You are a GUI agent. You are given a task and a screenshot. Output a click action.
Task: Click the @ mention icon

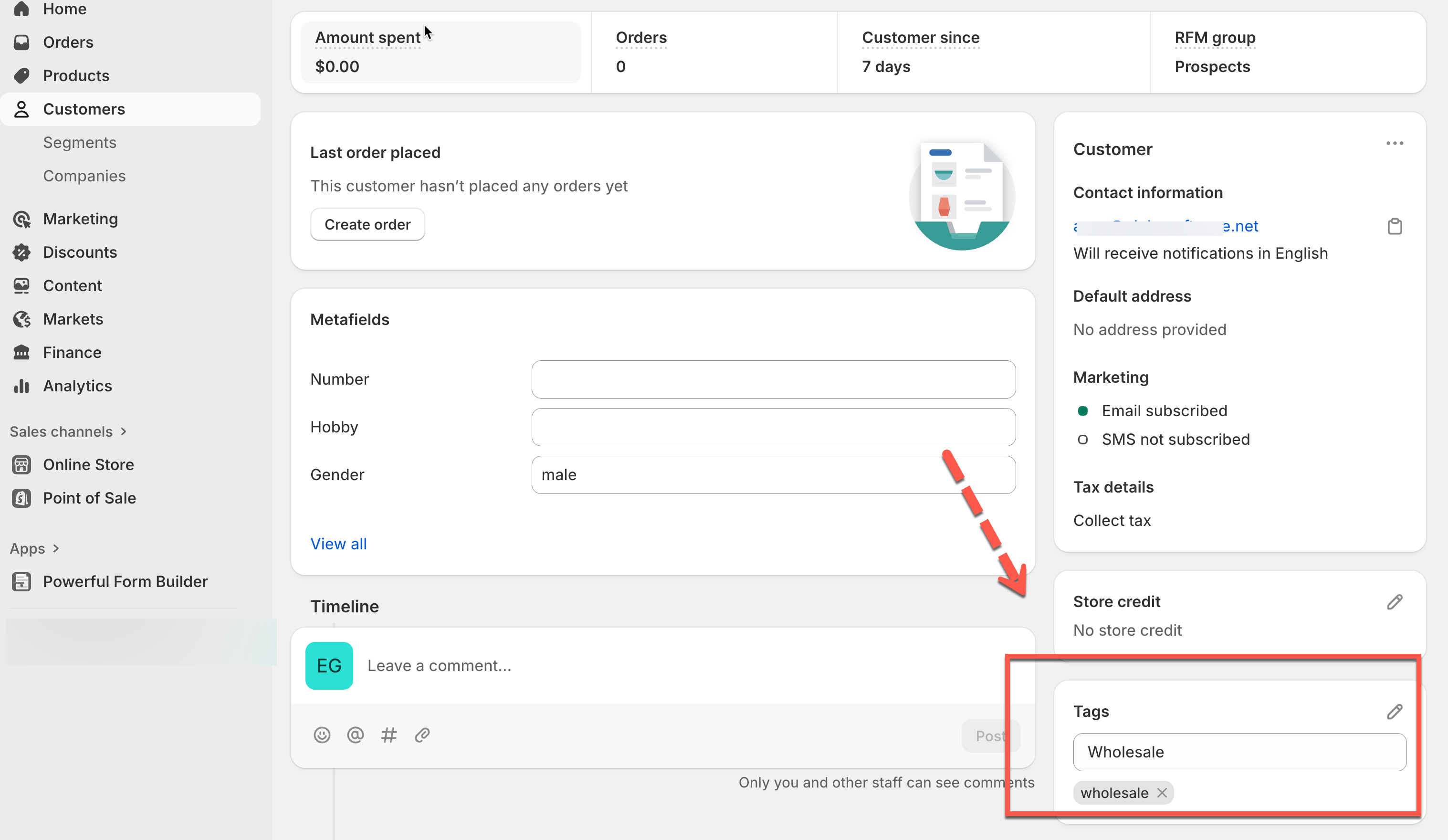click(355, 735)
